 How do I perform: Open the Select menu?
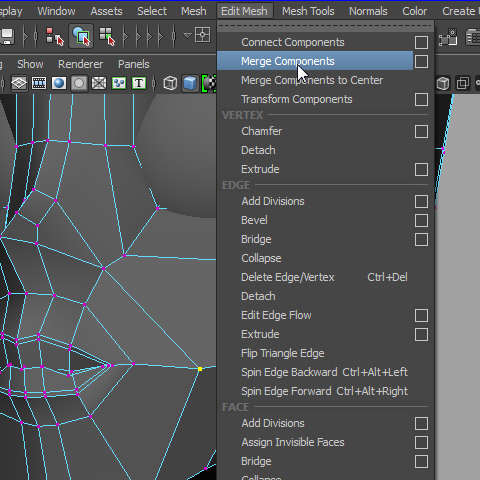pyautogui.click(x=152, y=11)
